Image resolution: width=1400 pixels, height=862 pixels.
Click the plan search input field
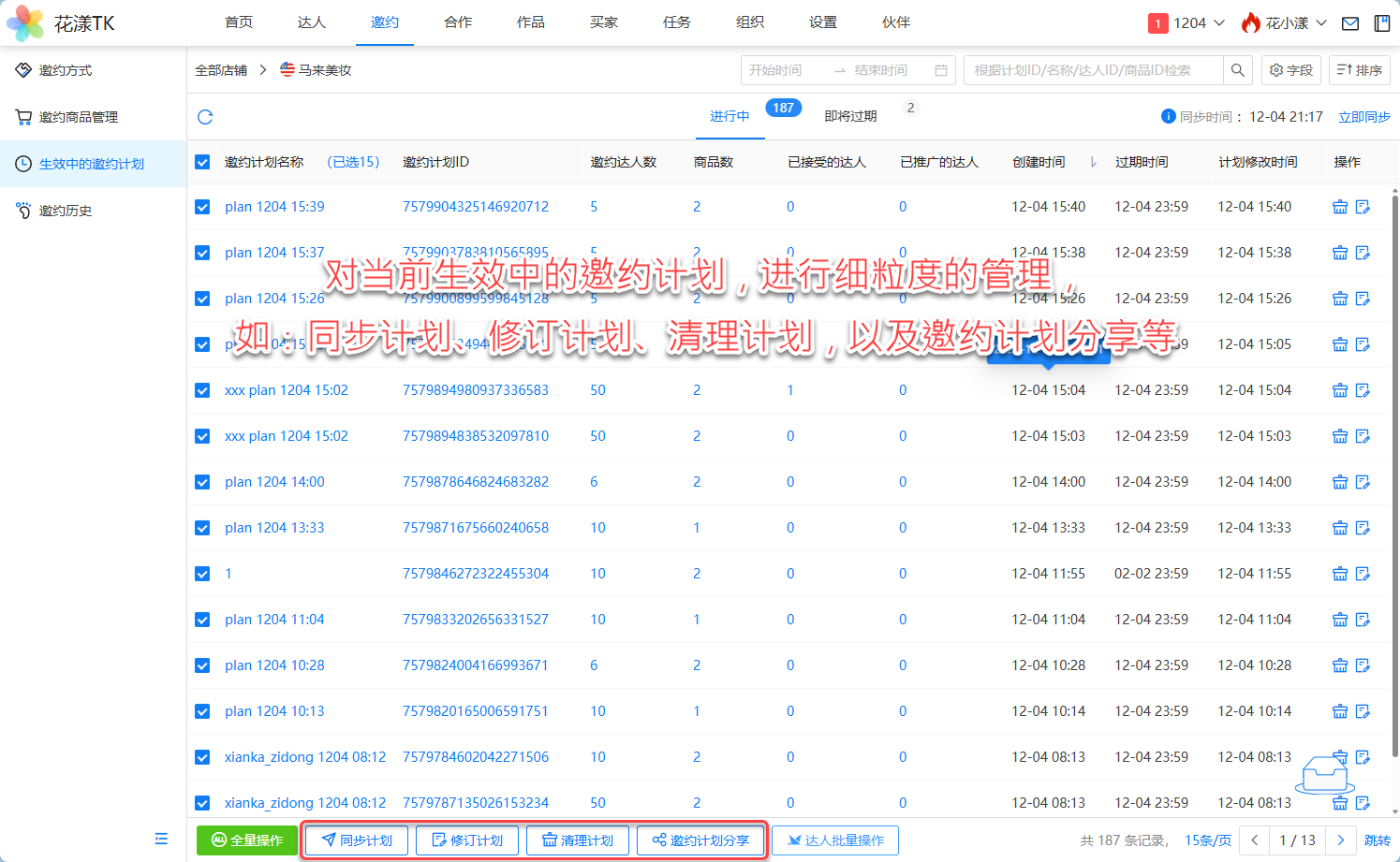[1091, 70]
